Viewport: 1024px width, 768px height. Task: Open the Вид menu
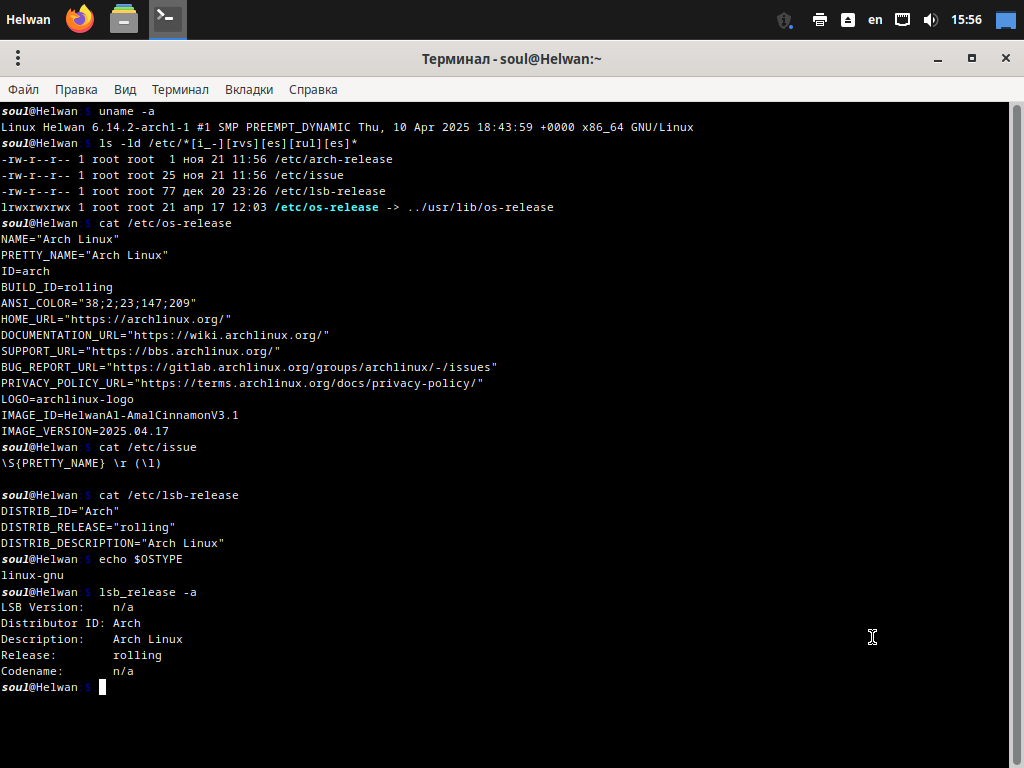pyautogui.click(x=125, y=89)
